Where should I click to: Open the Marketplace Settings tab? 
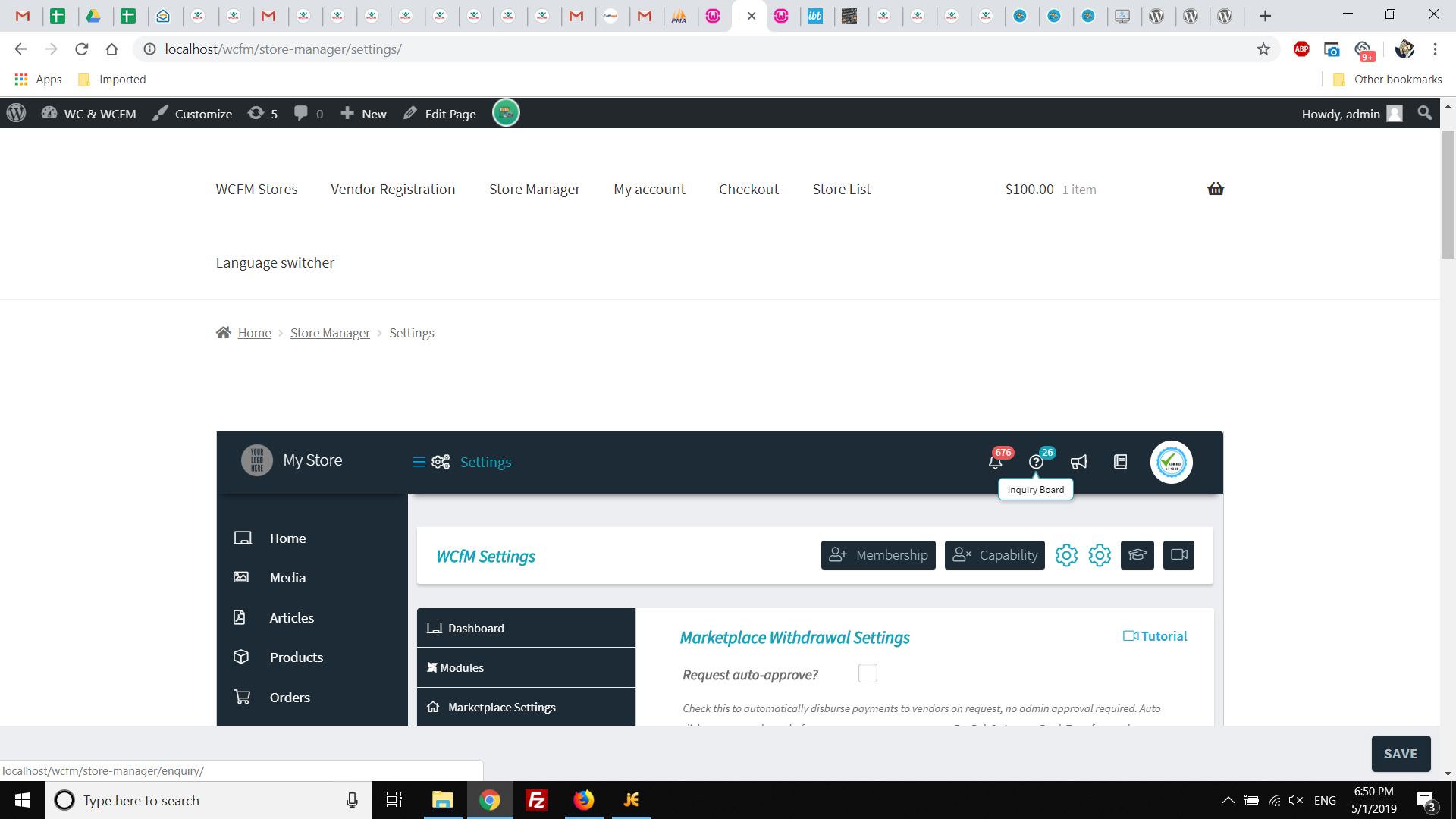tap(526, 707)
